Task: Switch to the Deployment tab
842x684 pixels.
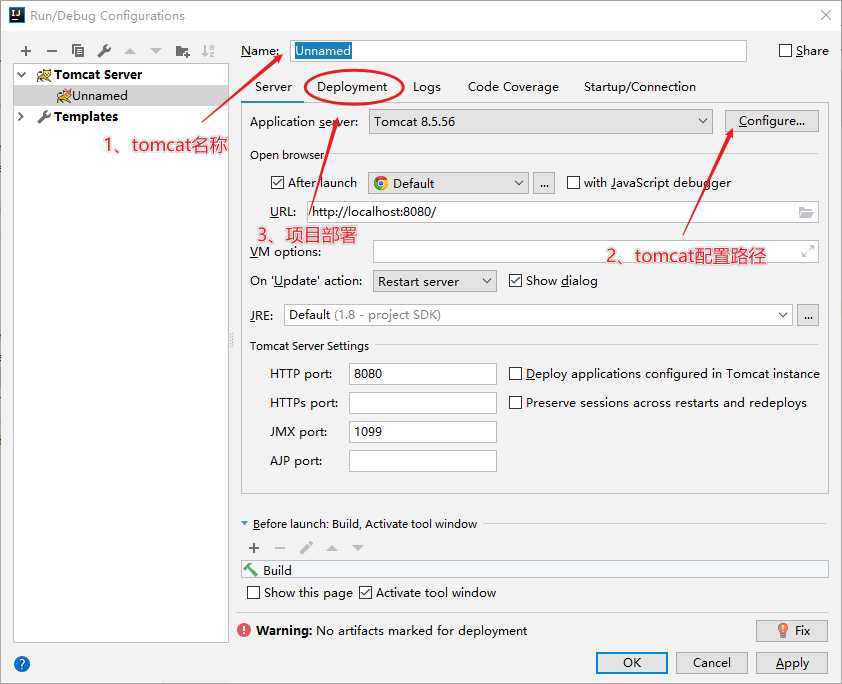Action: 352,87
